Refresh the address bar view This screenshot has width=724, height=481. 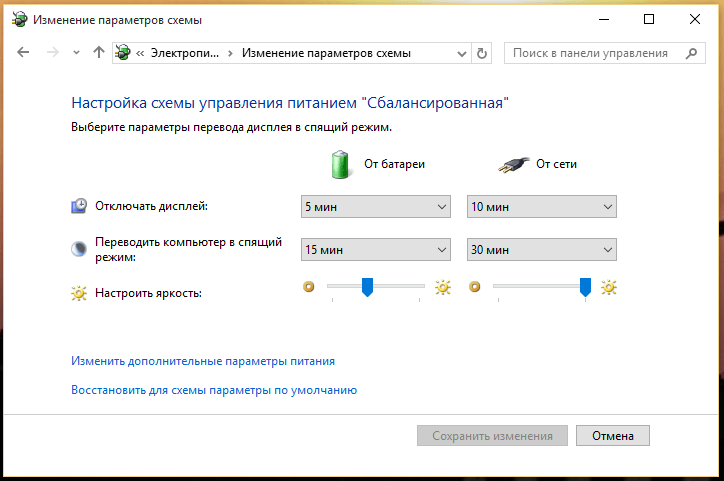pyautogui.click(x=482, y=53)
